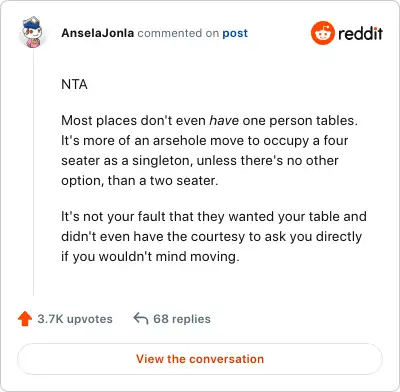Click the word "singleton" in the comment

coord(162,160)
